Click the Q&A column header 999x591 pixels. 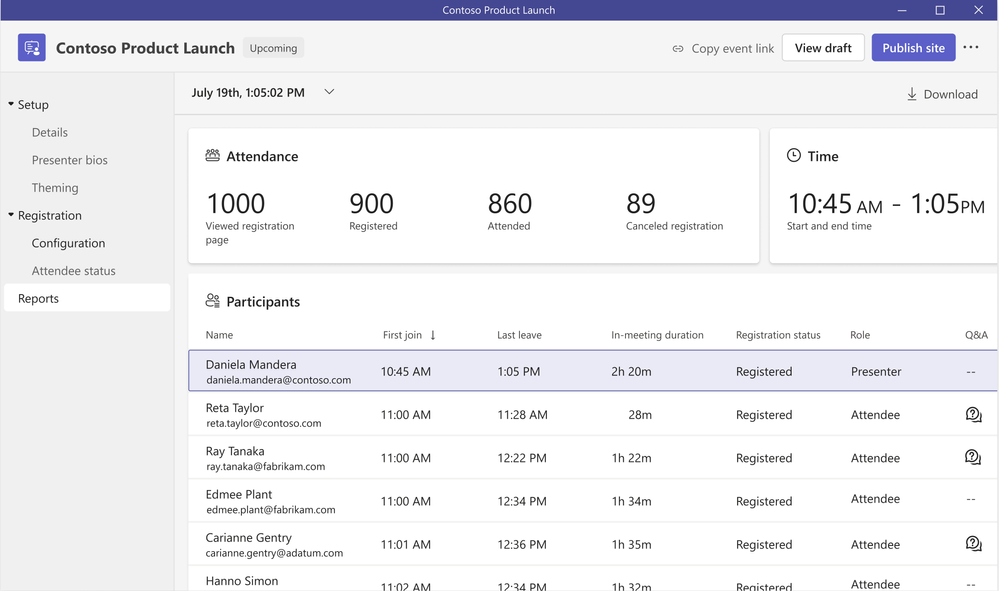[x=976, y=335]
